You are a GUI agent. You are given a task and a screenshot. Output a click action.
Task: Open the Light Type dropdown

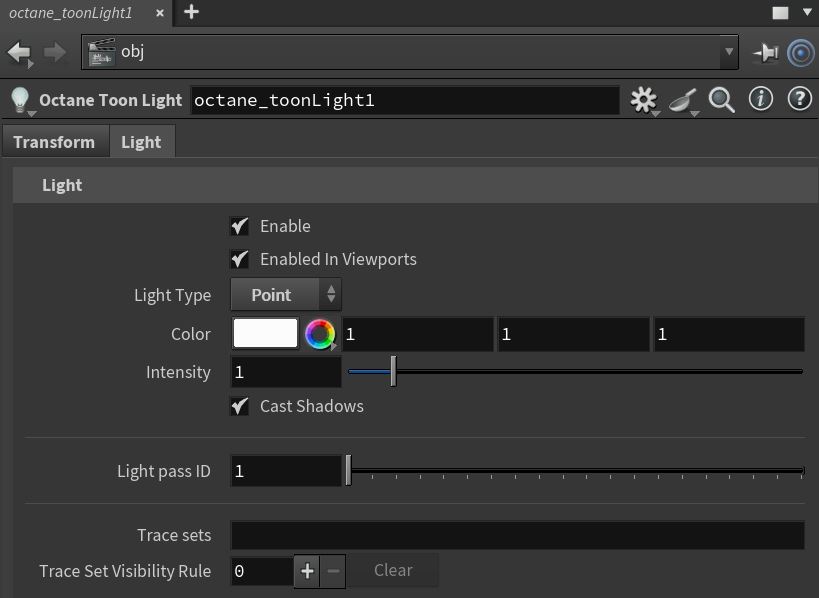click(286, 295)
